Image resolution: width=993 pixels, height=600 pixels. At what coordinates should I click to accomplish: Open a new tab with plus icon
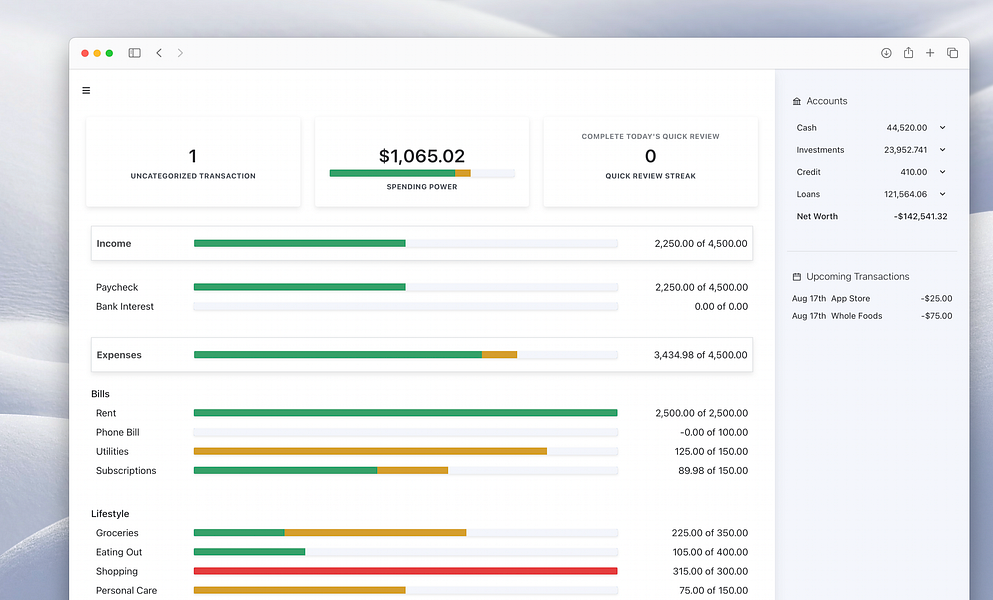pos(930,53)
